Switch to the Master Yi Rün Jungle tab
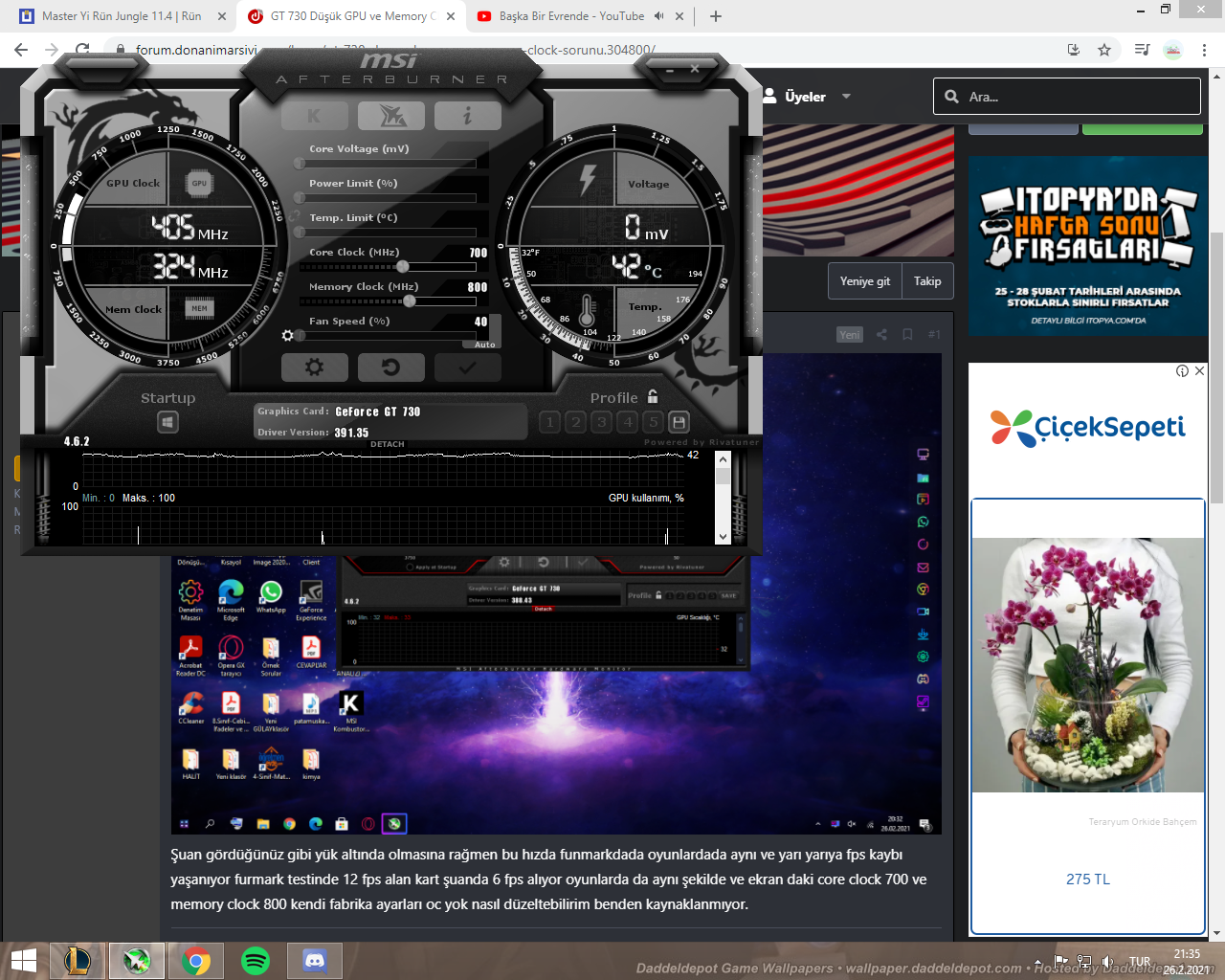The width and height of the screenshot is (1225, 980). click(x=122, y=16)
